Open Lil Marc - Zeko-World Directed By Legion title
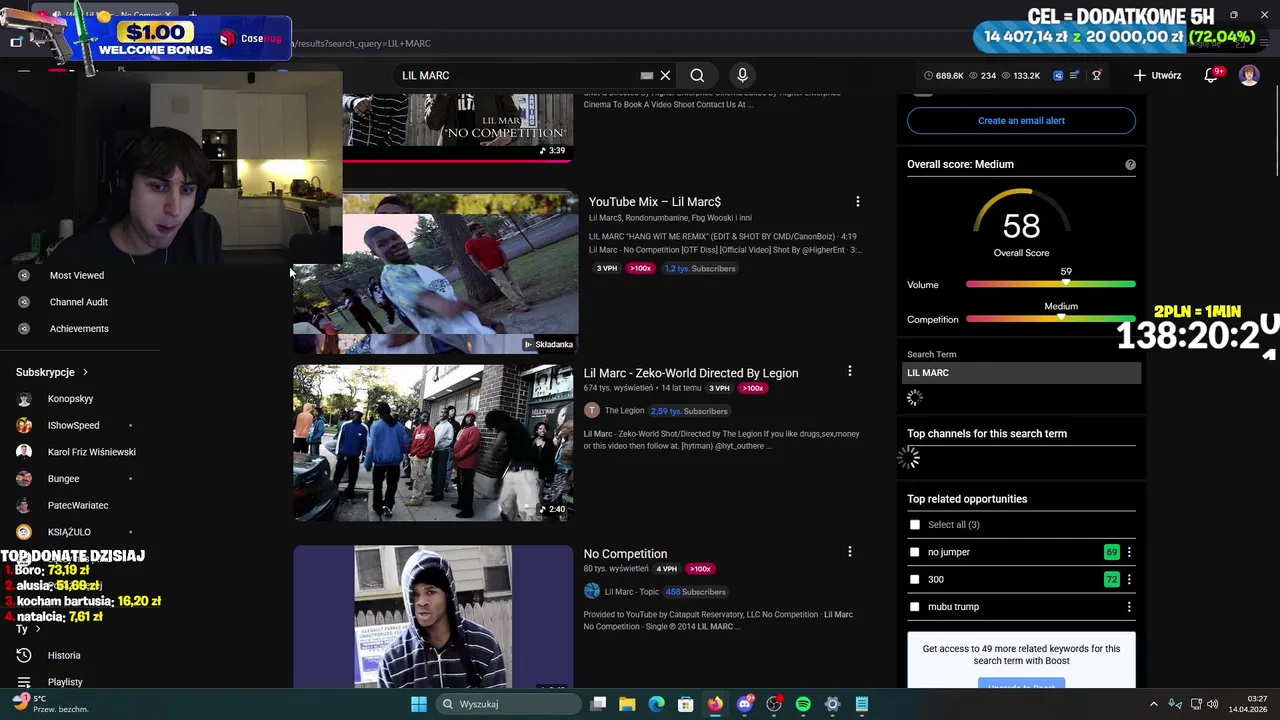 [x=690, y=373]
